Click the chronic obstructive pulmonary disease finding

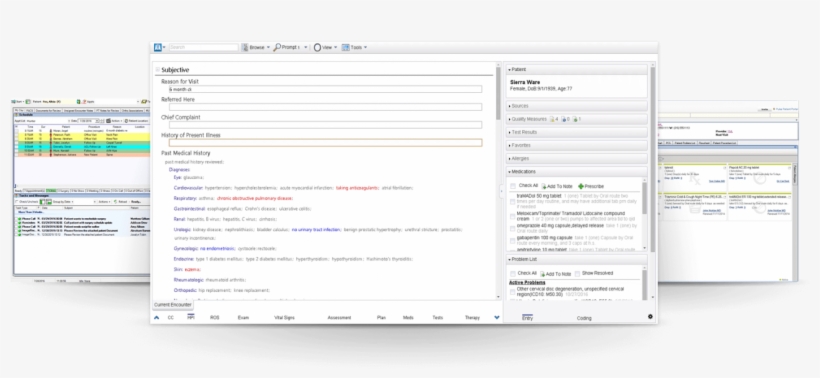(x=255, y=198)
